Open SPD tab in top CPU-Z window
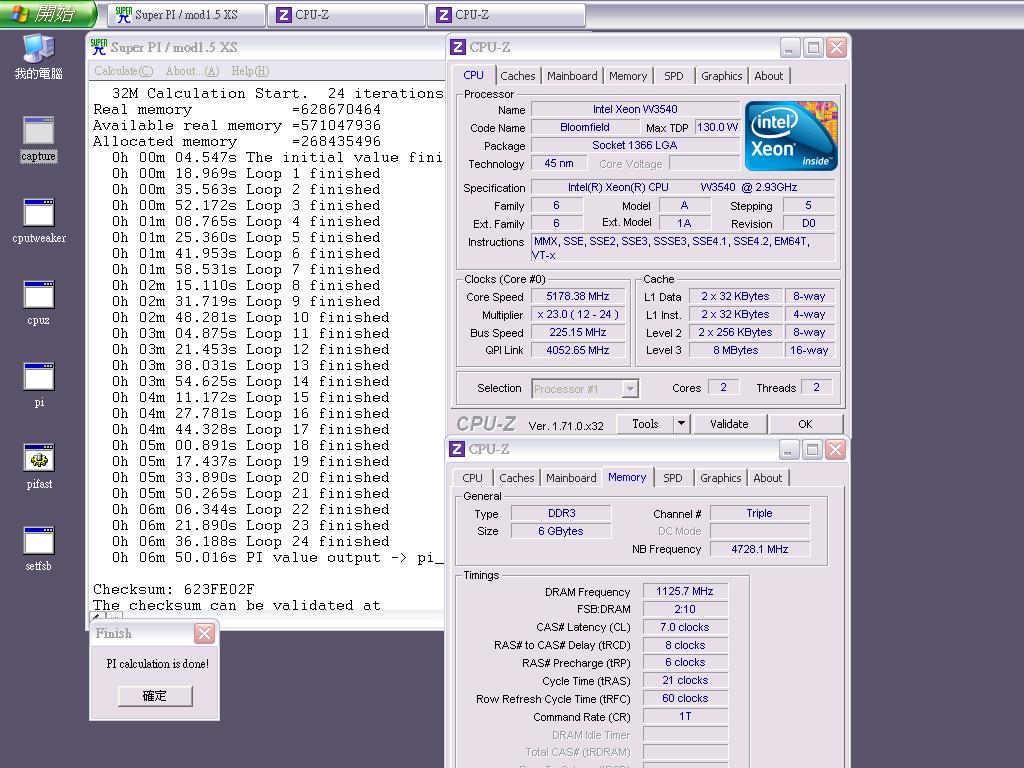 [x=674, y=76]
